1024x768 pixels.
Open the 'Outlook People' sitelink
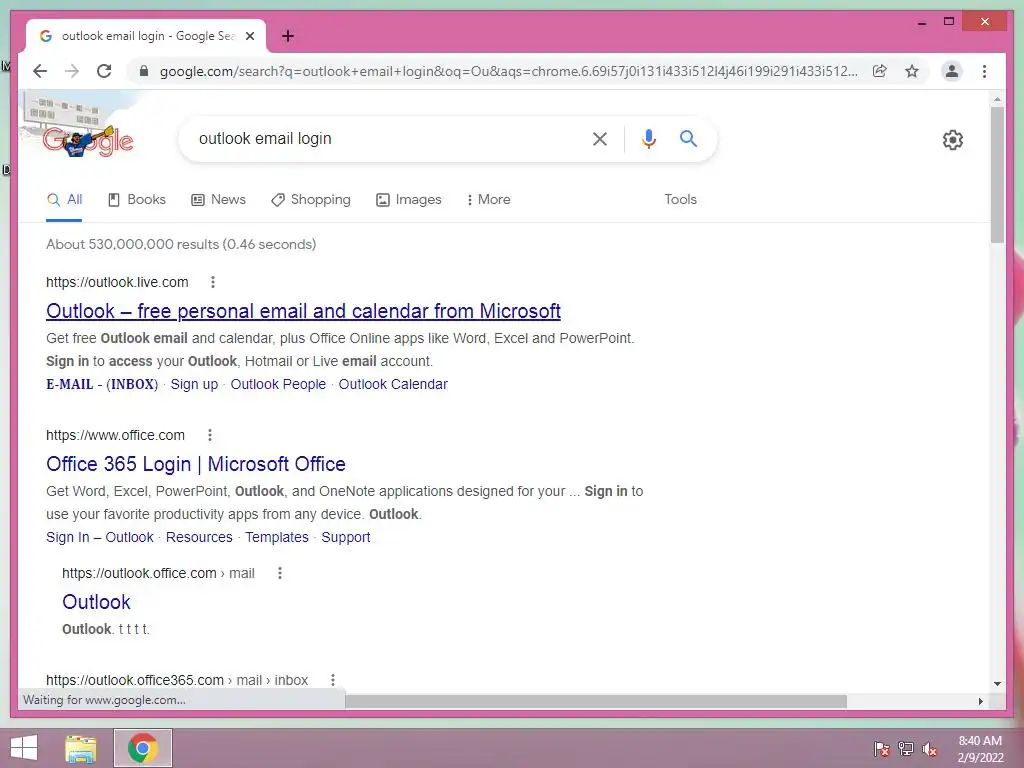278,384
